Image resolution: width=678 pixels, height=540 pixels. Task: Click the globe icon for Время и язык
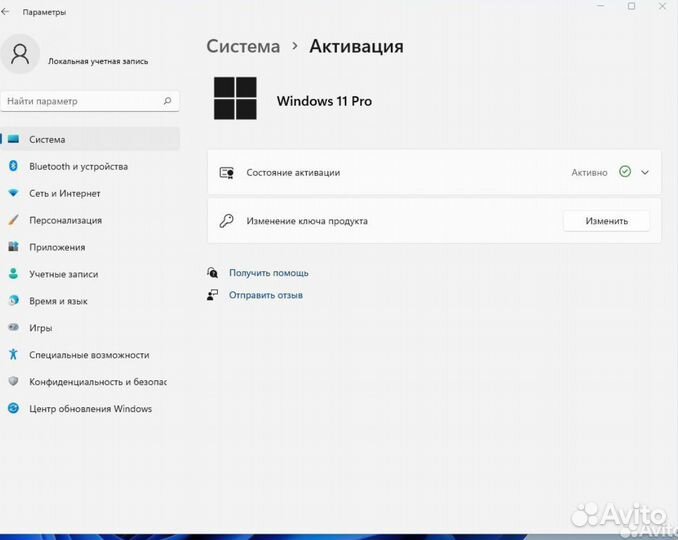tap(13, 300)
